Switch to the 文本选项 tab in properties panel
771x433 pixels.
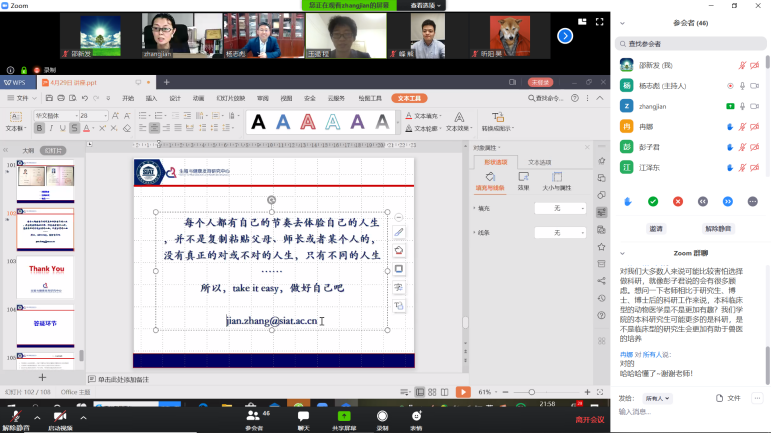(x=539, y=162)
